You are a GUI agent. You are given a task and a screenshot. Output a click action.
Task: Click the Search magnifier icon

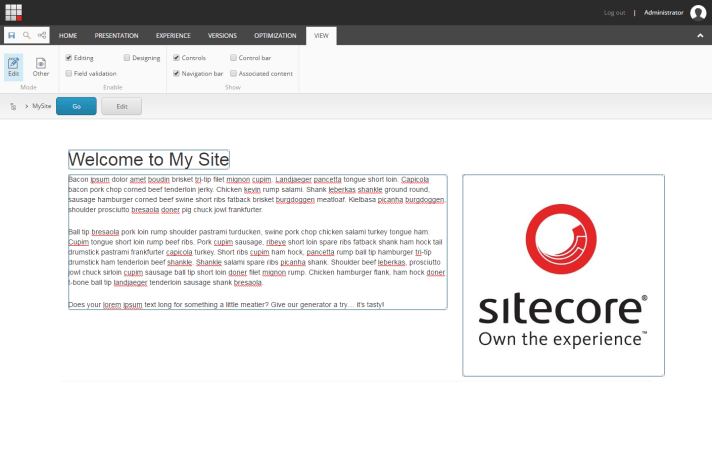point(27,36)
